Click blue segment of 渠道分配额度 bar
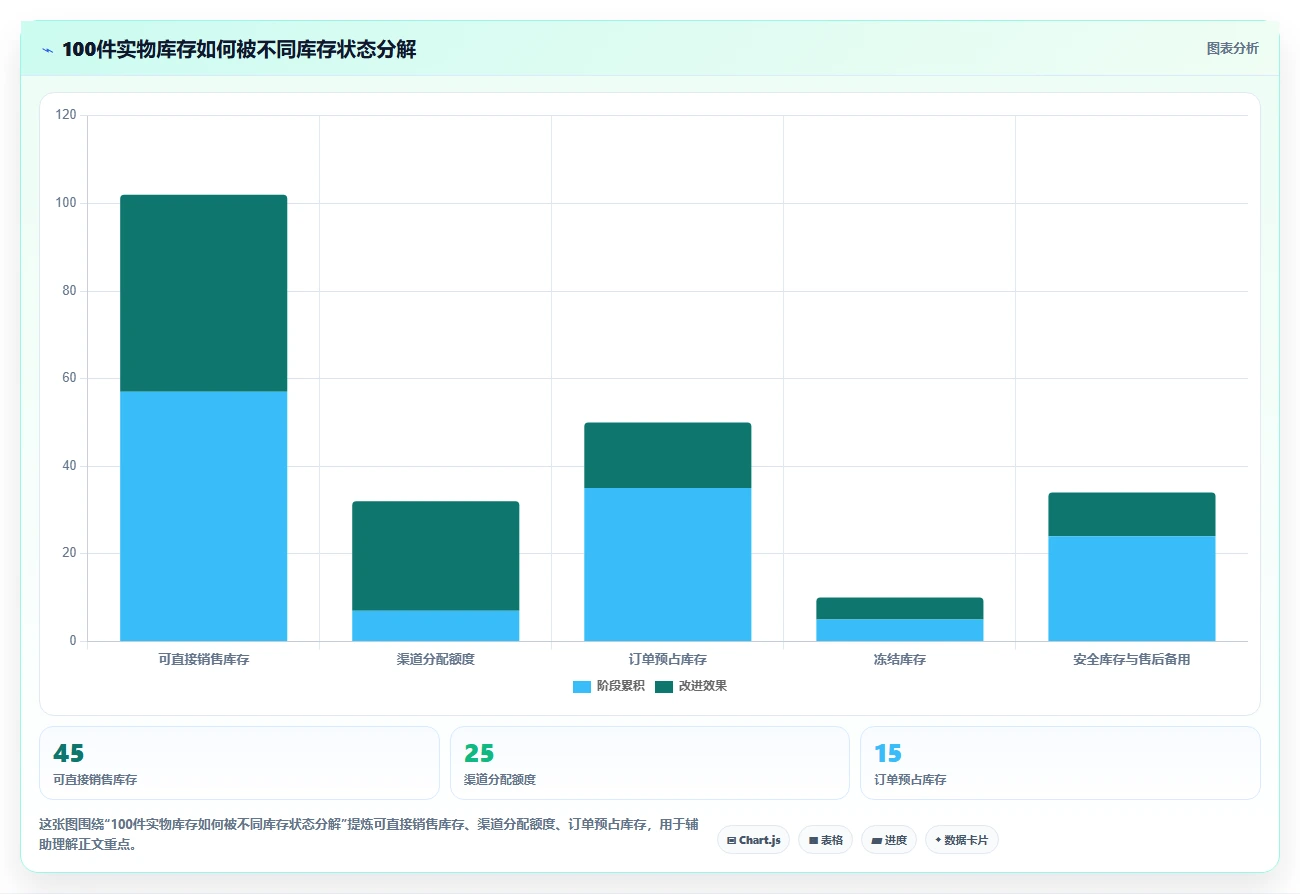Image resolution: width=1300 pixels, height=894 pixels. tap(436, 626)
